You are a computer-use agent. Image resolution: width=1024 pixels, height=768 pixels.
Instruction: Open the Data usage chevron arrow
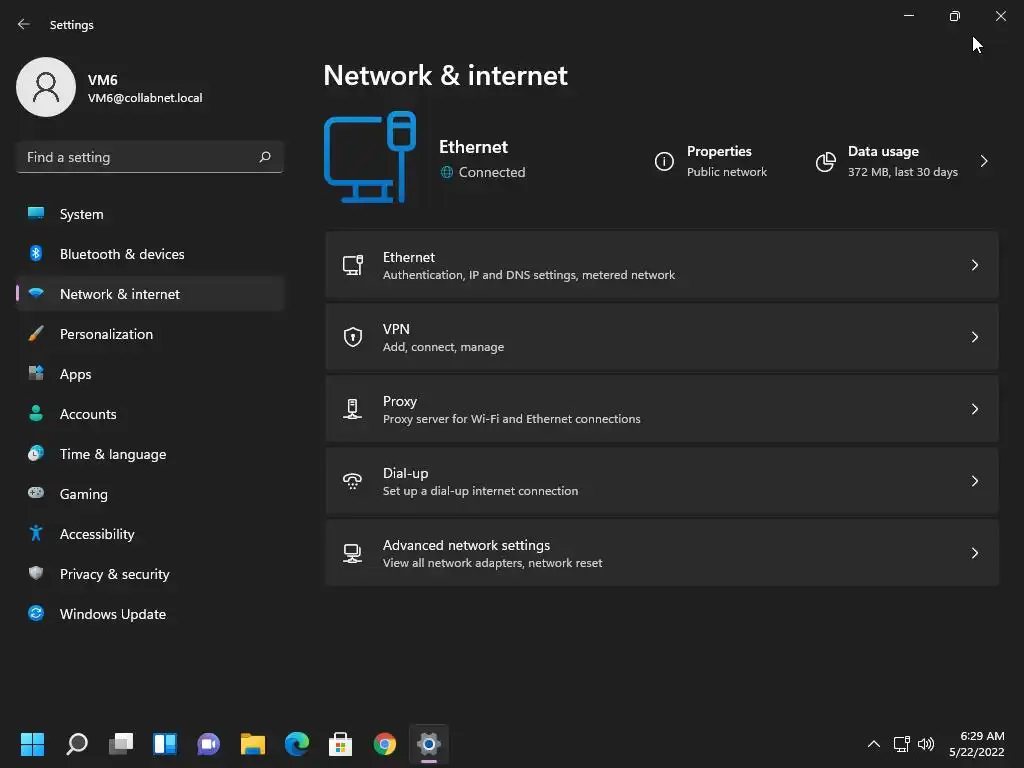(984, 161)
